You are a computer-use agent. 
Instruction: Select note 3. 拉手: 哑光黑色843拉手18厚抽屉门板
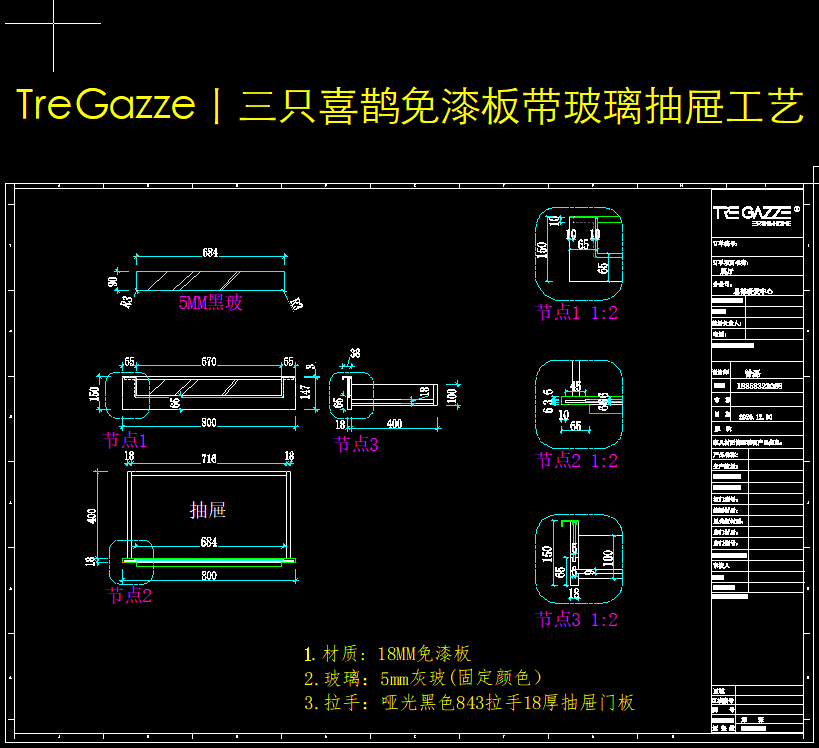469,703
